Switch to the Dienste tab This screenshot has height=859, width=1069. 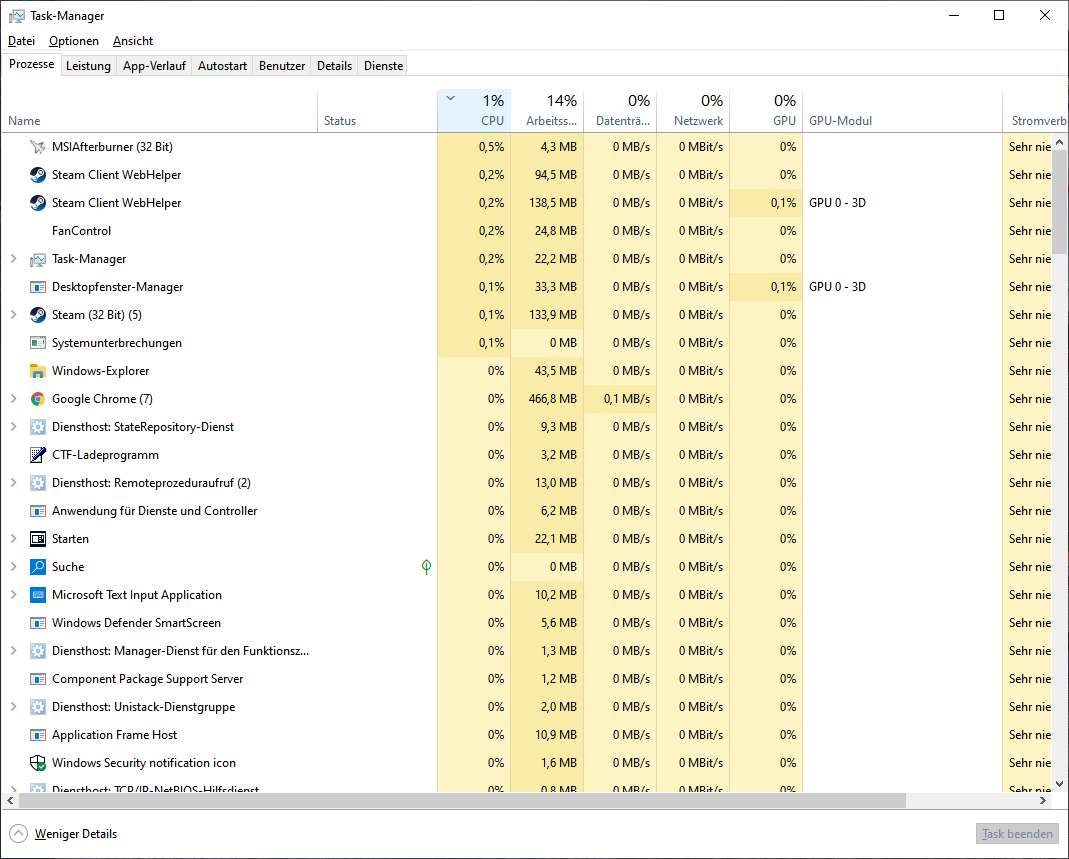click(383, 65)
